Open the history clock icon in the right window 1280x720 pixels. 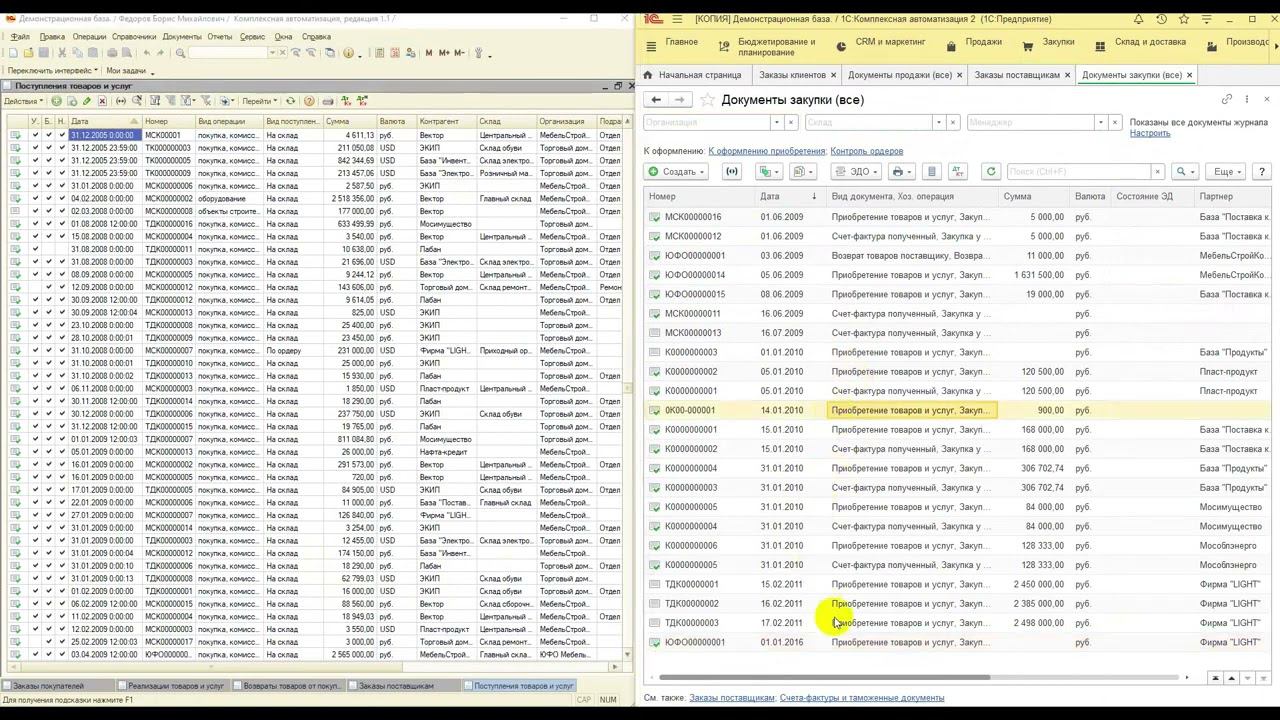click(x=1161, y=19)
